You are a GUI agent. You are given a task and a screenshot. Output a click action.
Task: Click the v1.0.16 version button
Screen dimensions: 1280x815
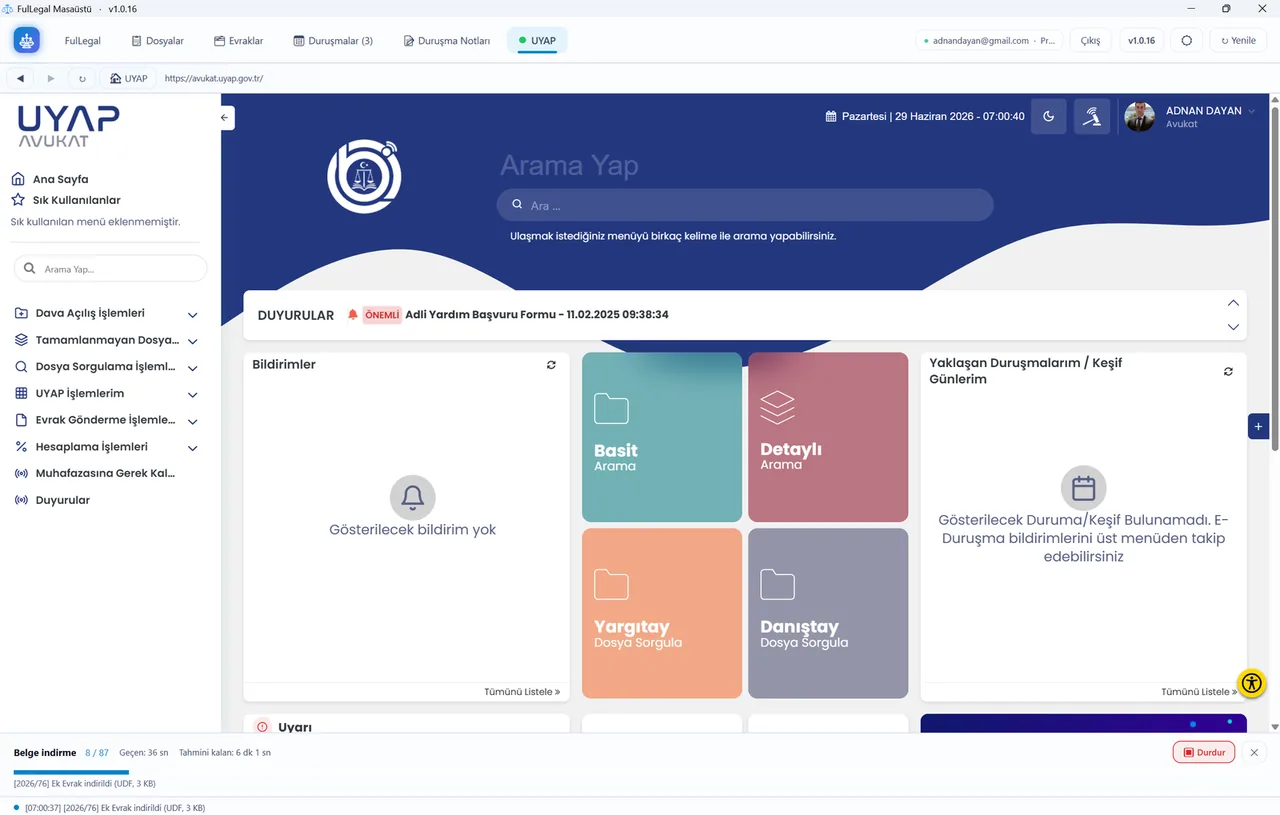point(1141,41)
